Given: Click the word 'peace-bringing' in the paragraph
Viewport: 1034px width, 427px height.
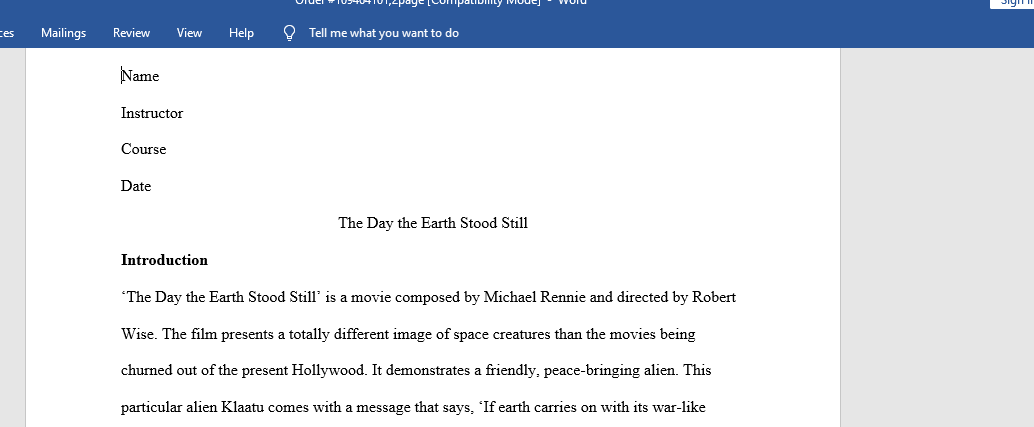Looking at the screenshot, I should click(x=592, y=370).
